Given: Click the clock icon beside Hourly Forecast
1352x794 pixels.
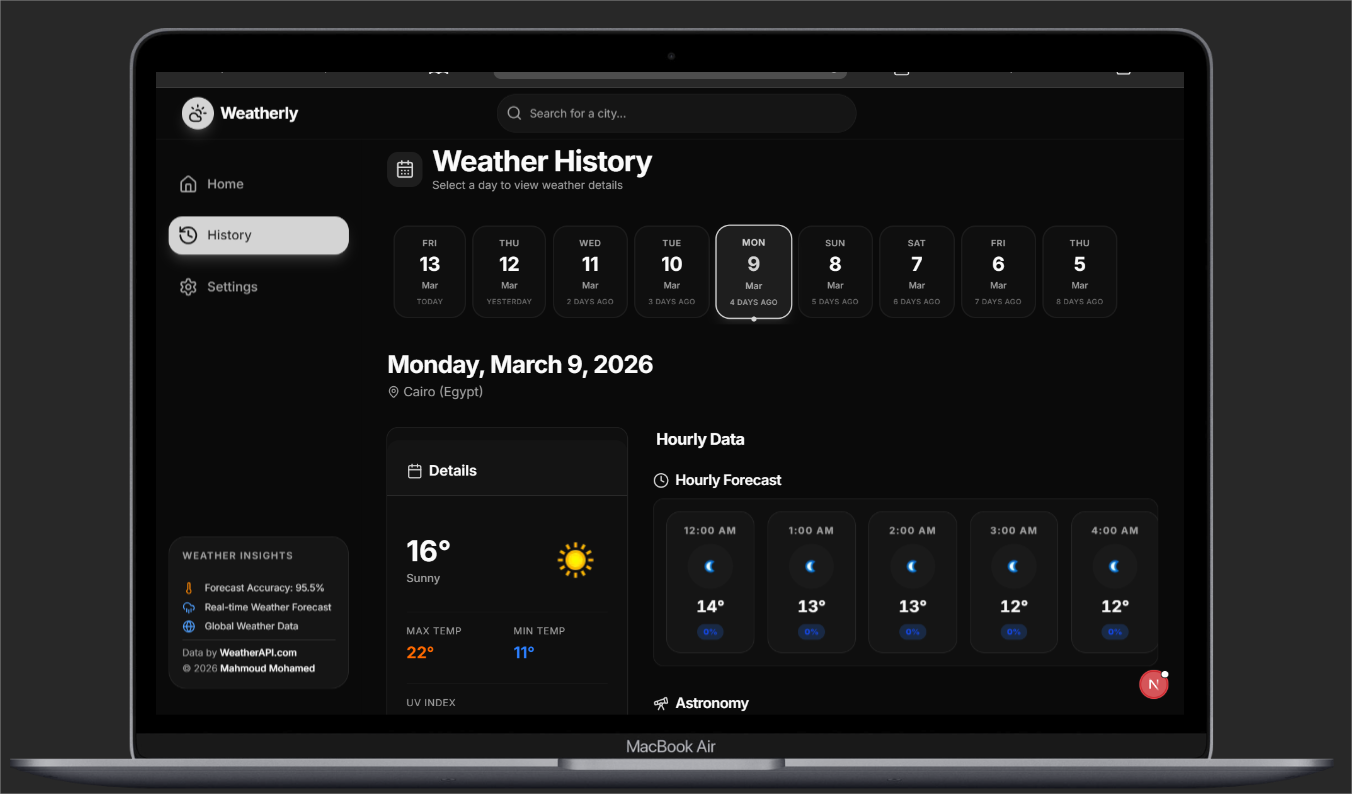Looking at the screenshot, I should (x=661, y=481).
